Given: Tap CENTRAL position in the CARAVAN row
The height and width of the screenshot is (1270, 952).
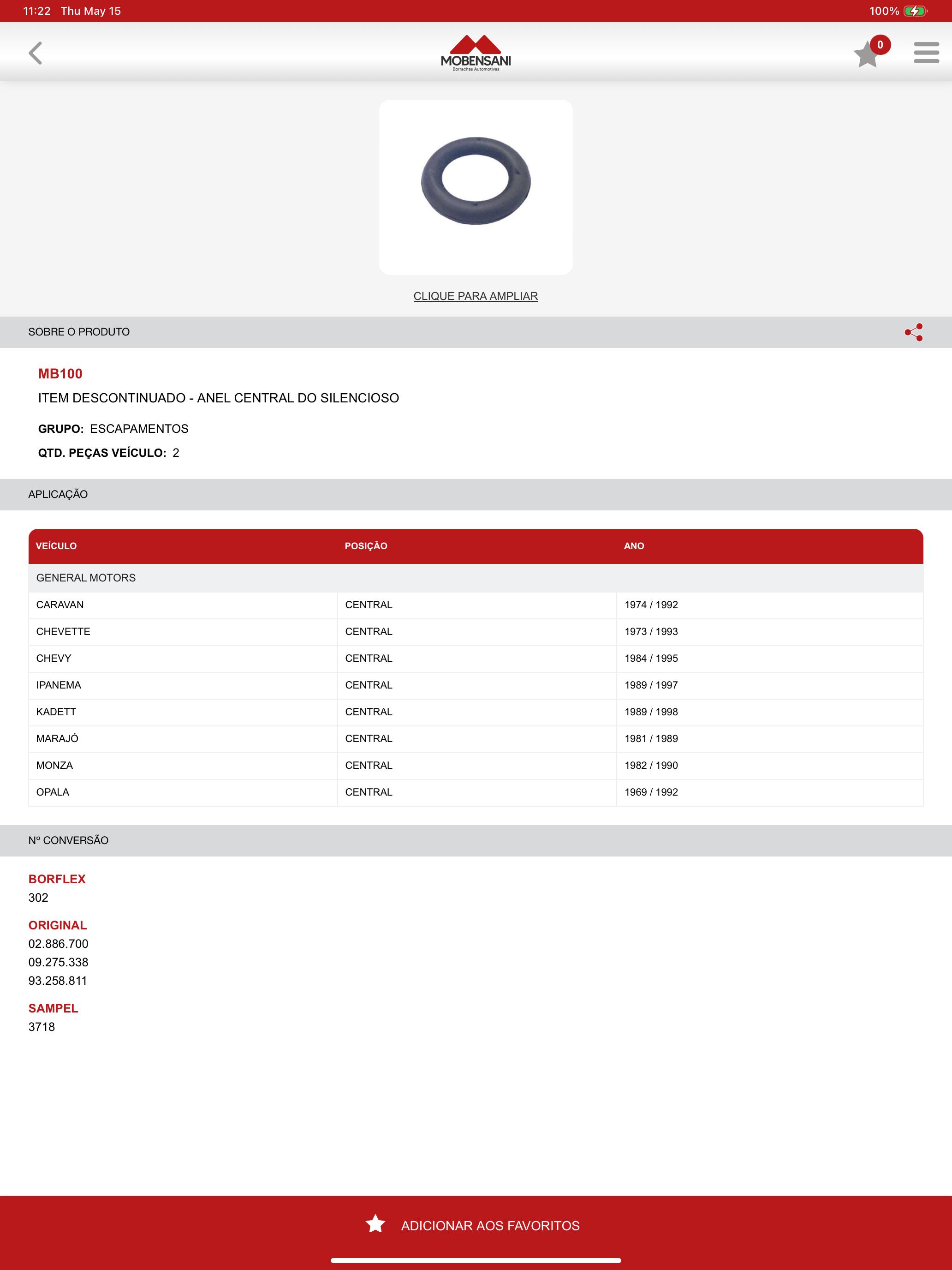Looking at the screenshot, I should click(x=477, y=605).
